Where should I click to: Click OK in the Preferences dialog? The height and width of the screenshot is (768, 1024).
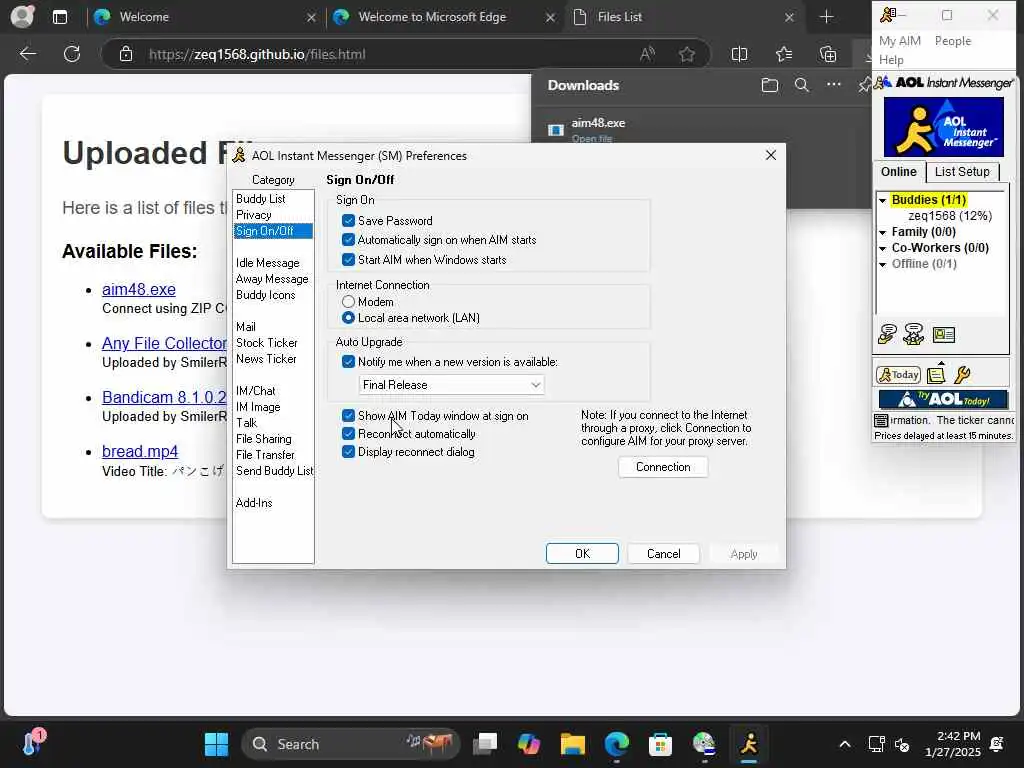pos(582,554)
